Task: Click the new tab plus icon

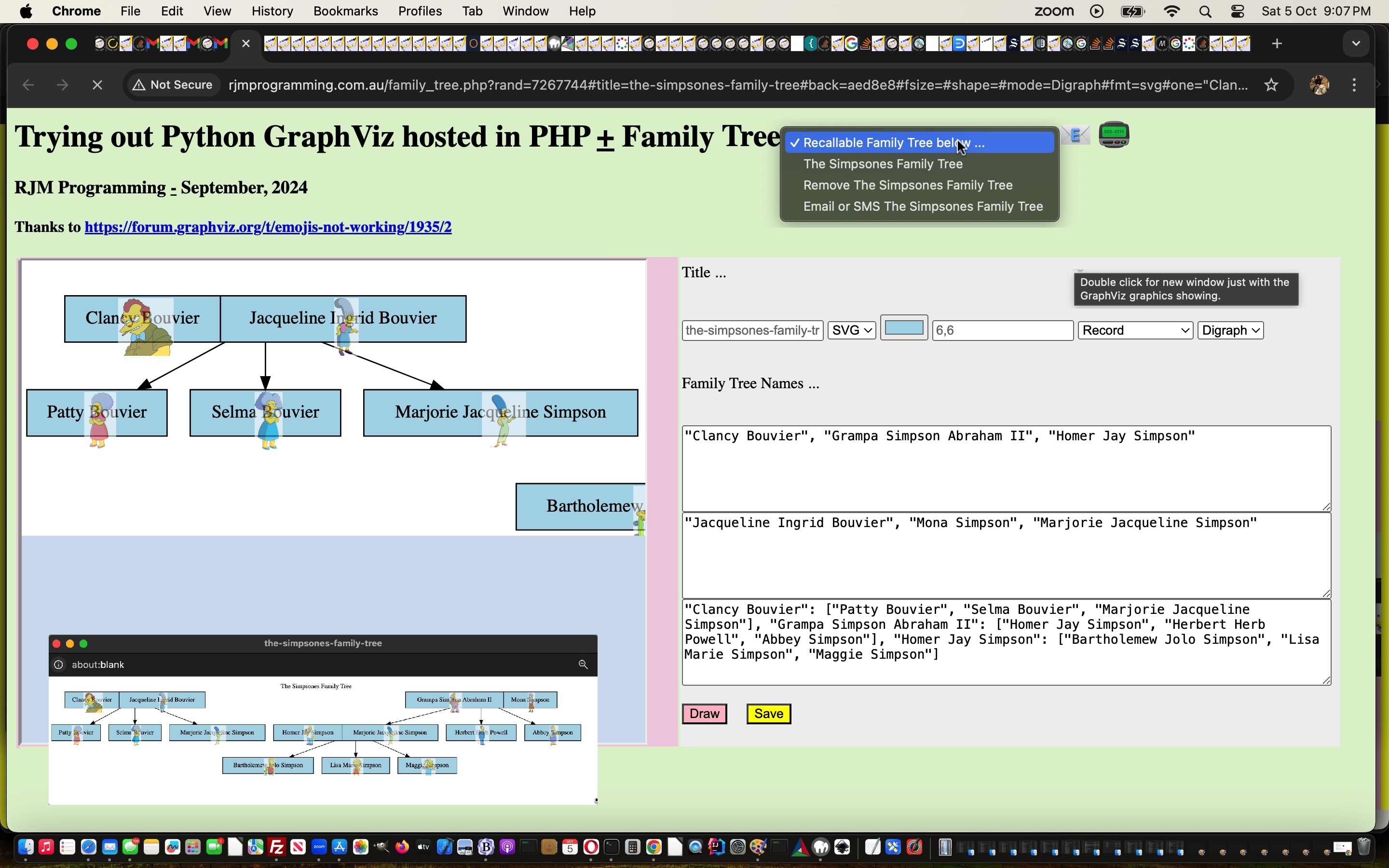Action: tap(1277, 43)
